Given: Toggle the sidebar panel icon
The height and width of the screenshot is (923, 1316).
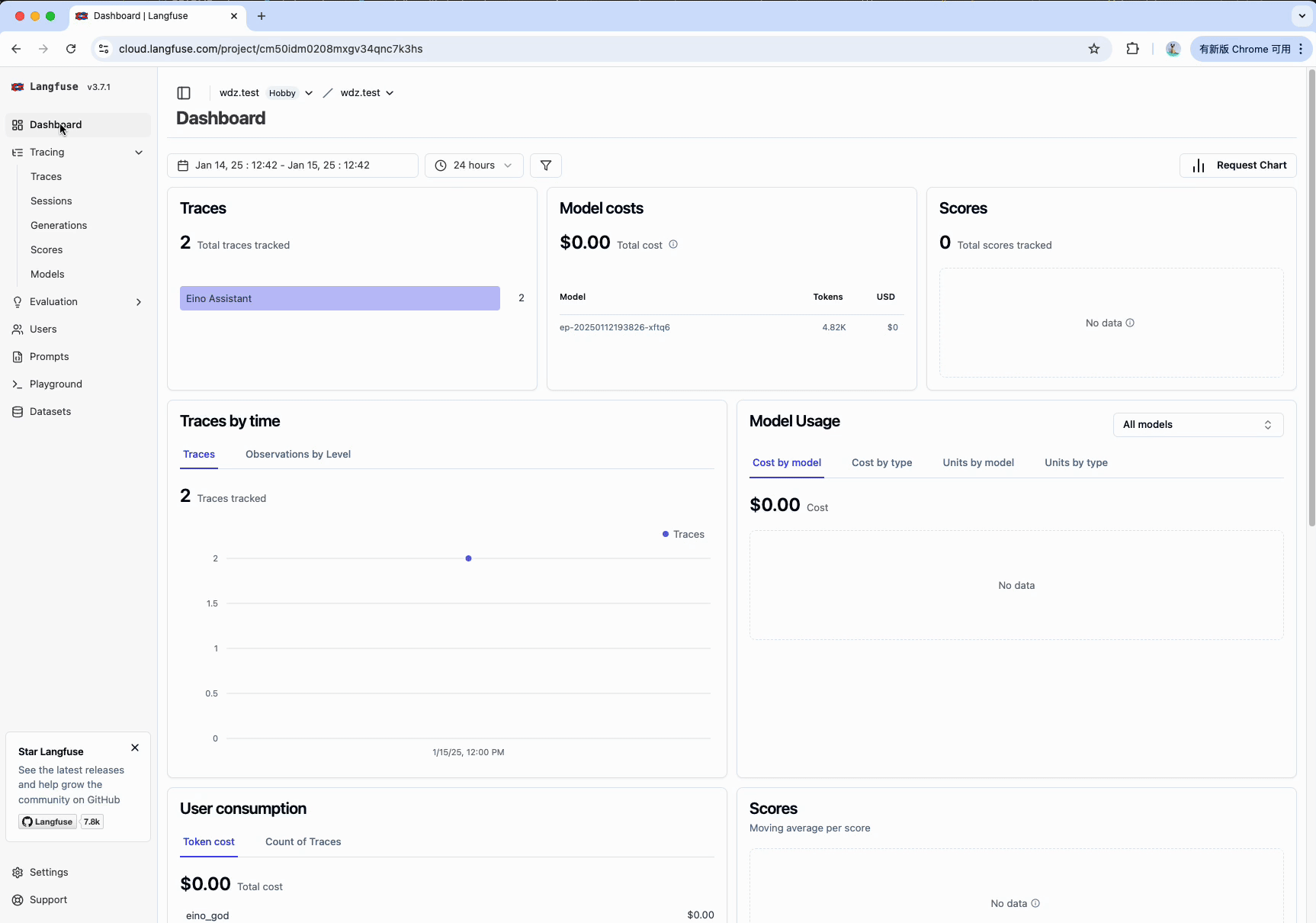Looking at the screenshot, I should [x=184, y=93].
